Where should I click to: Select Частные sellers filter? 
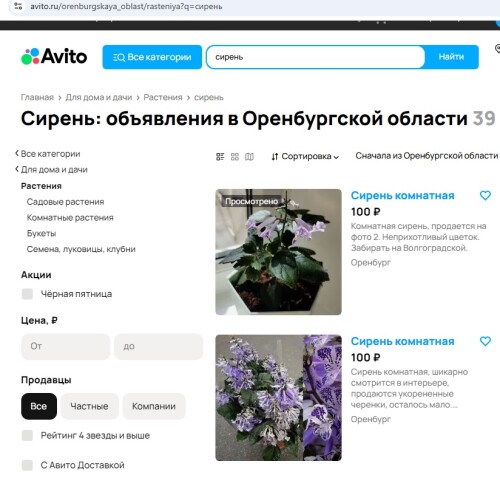(89, 406)
